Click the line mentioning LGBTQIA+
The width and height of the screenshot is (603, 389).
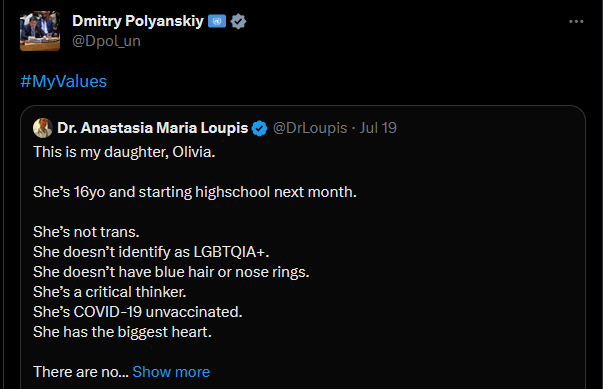(x=151, y=252)
